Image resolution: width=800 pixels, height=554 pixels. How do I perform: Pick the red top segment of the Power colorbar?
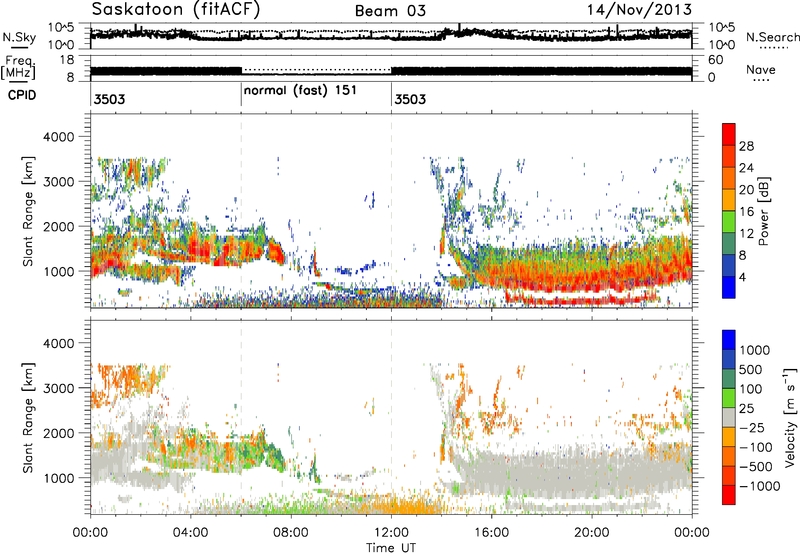click(729, 134)
